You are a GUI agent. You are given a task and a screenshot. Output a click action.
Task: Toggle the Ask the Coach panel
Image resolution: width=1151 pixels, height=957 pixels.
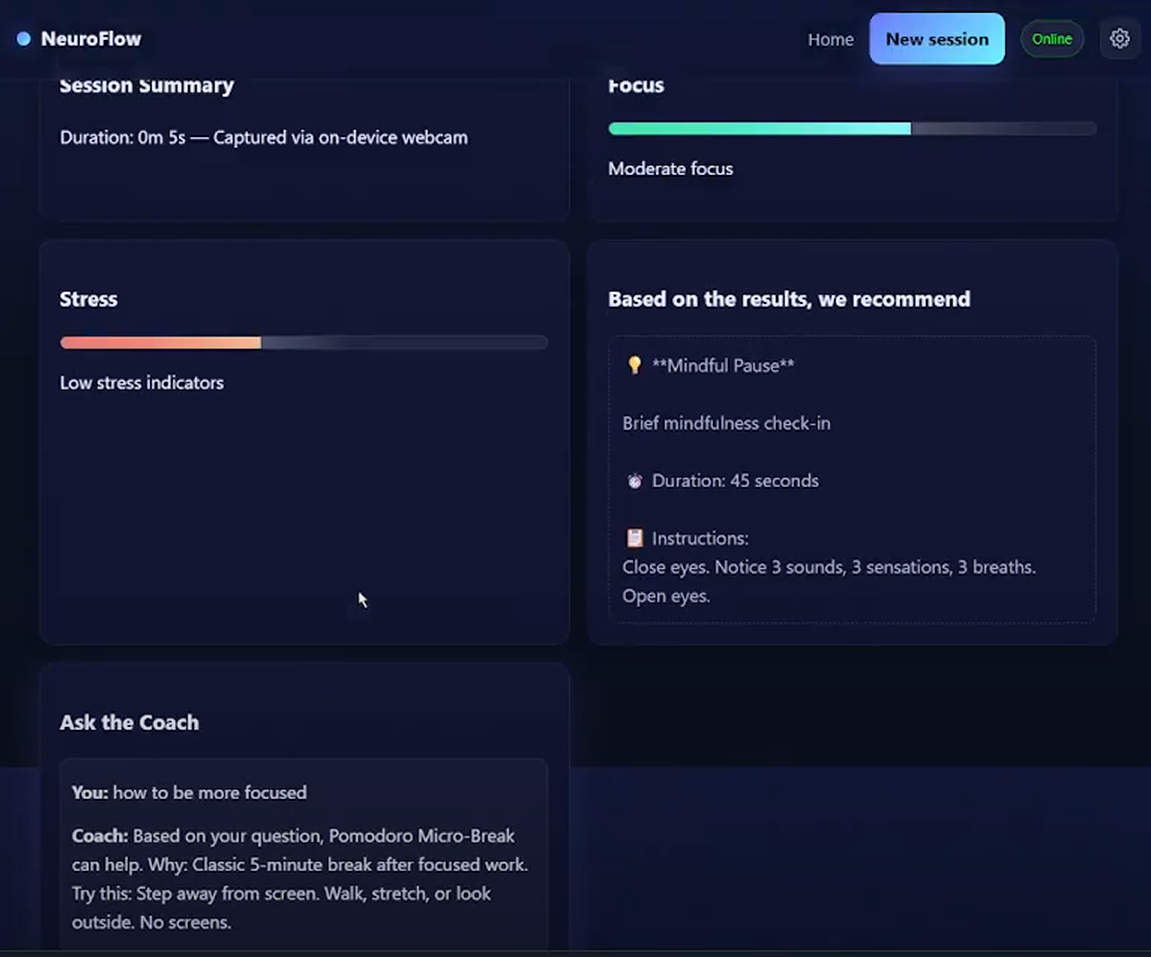tap(304, 800)
